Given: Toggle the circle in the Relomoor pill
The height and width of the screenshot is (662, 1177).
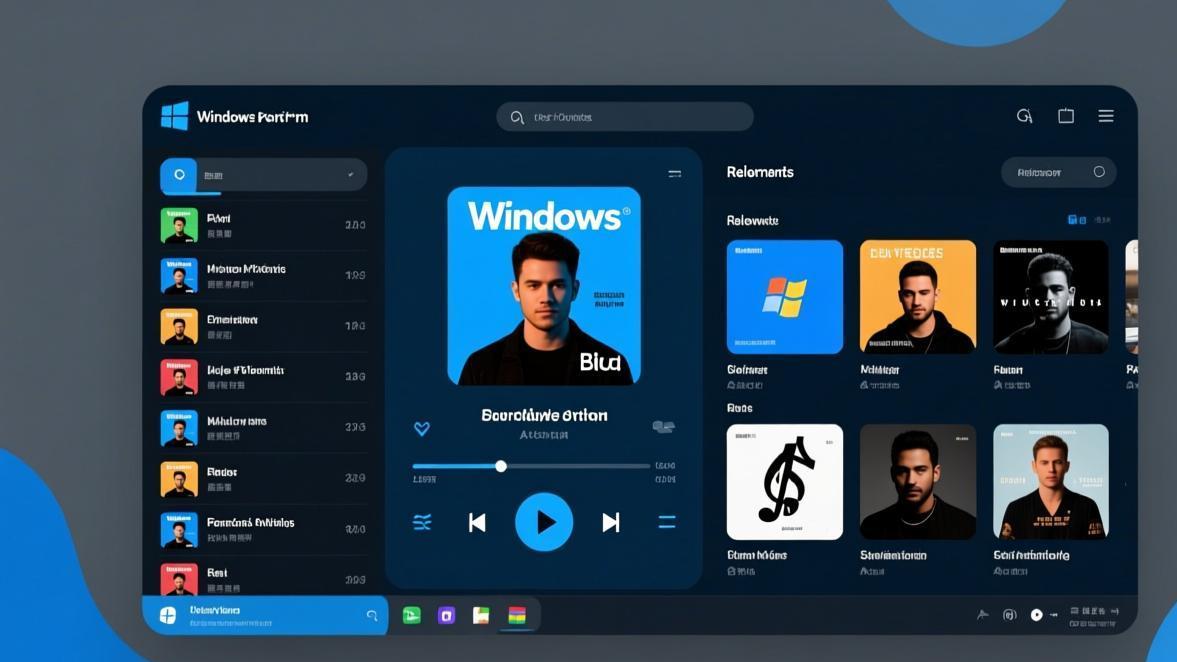Looking at the screenshot, I should point(1099,172).
